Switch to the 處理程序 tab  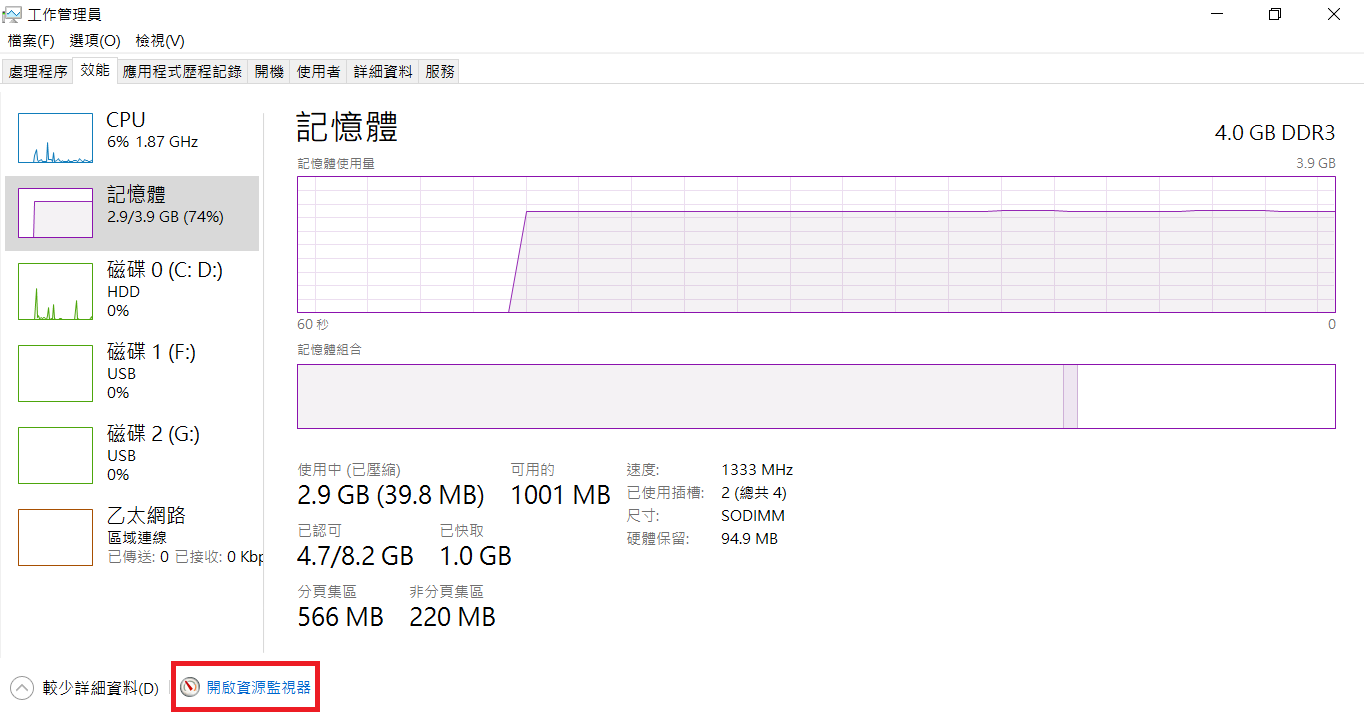pyautogui.click(x=38, y=72)
